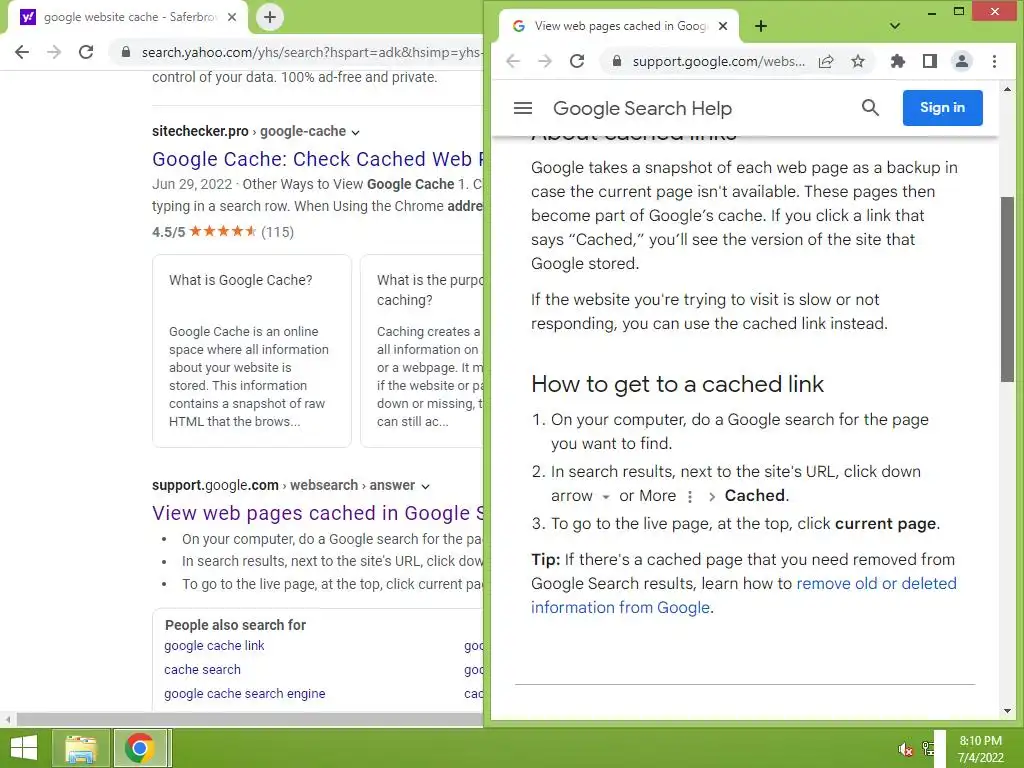The height and width of the screenshot is (768, 1024).
Task: Click the left scroll arrow of the Yahoo horizontal scrollbar
Action: 8,720
